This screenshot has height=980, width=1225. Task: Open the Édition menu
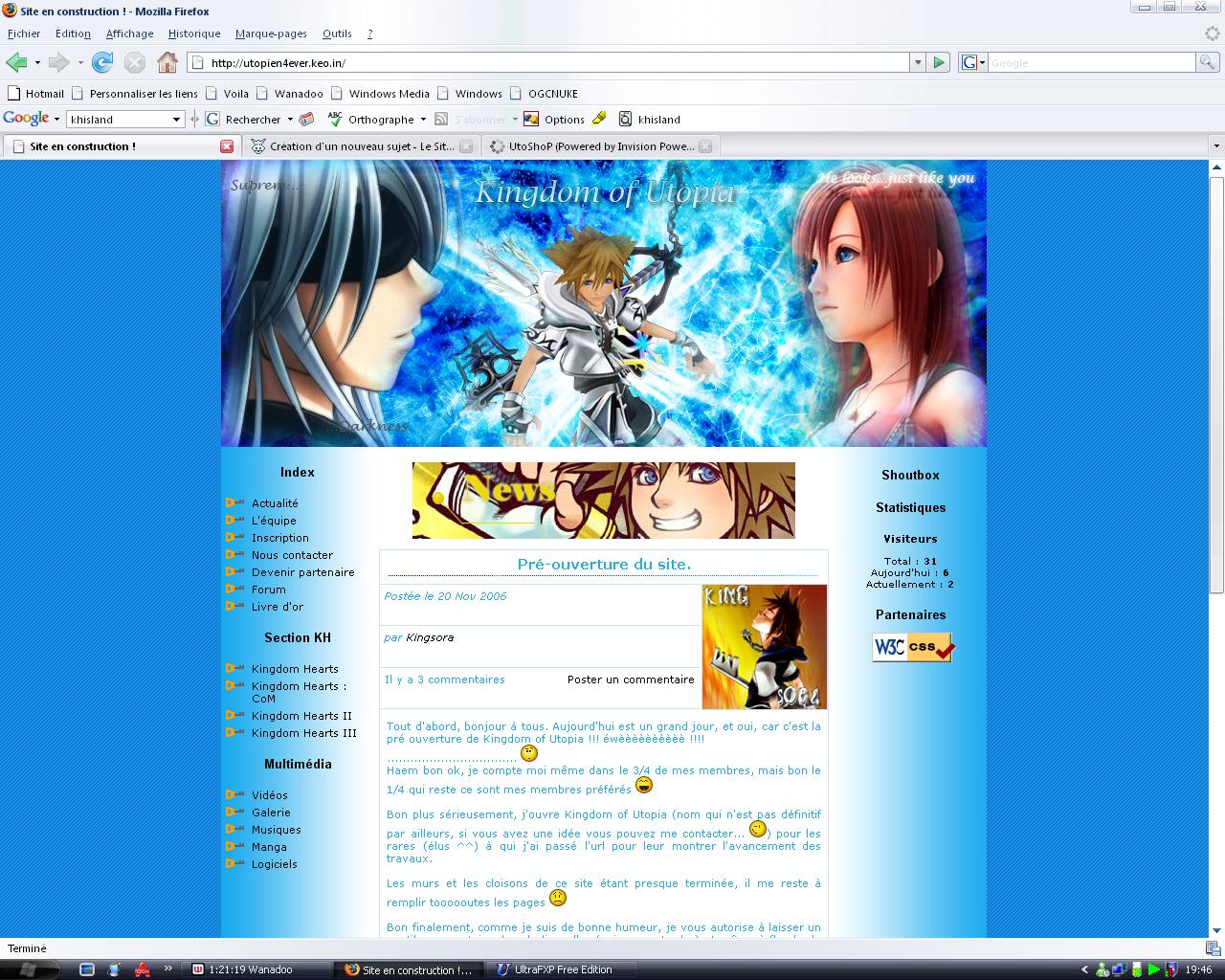coord(73,33)
